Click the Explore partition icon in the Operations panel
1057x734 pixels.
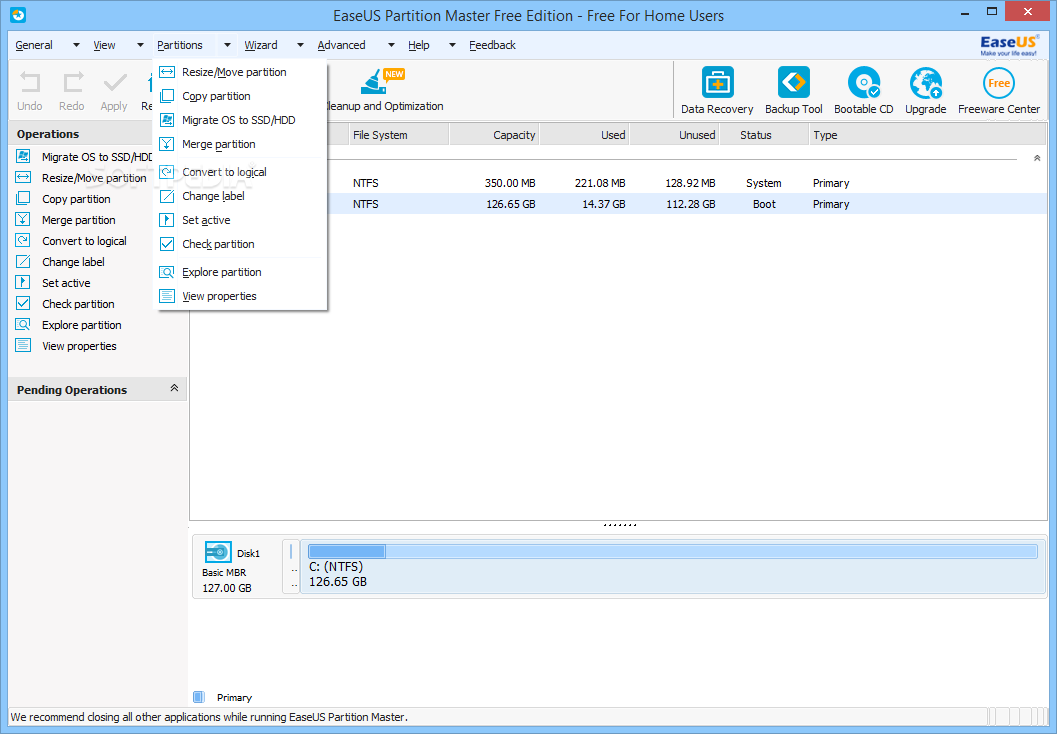pyautogui.click(x=23, y=324)
